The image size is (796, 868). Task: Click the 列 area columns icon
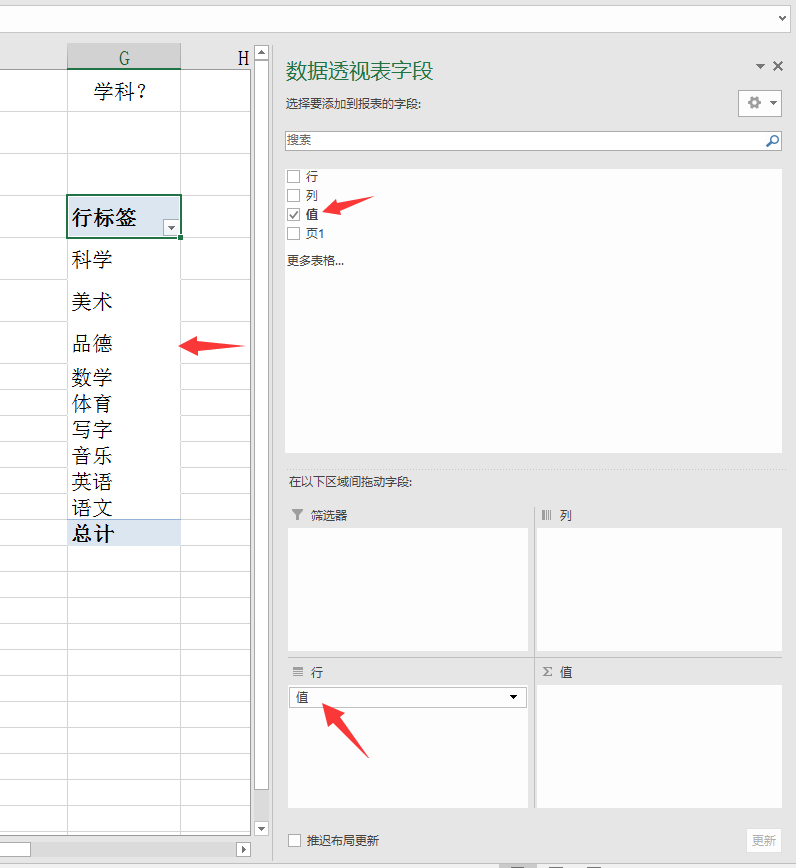point(546,515)
